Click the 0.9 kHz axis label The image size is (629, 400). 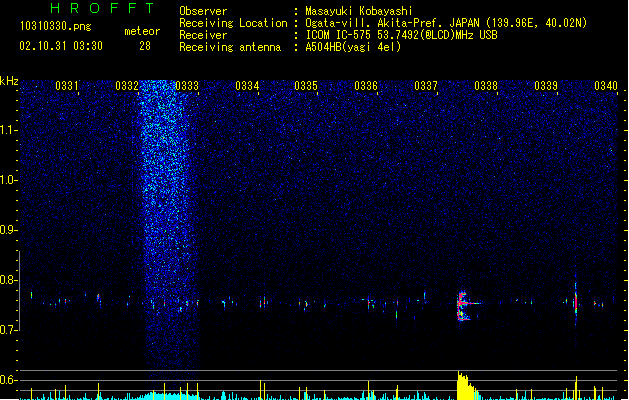click(x=8, y=230)
